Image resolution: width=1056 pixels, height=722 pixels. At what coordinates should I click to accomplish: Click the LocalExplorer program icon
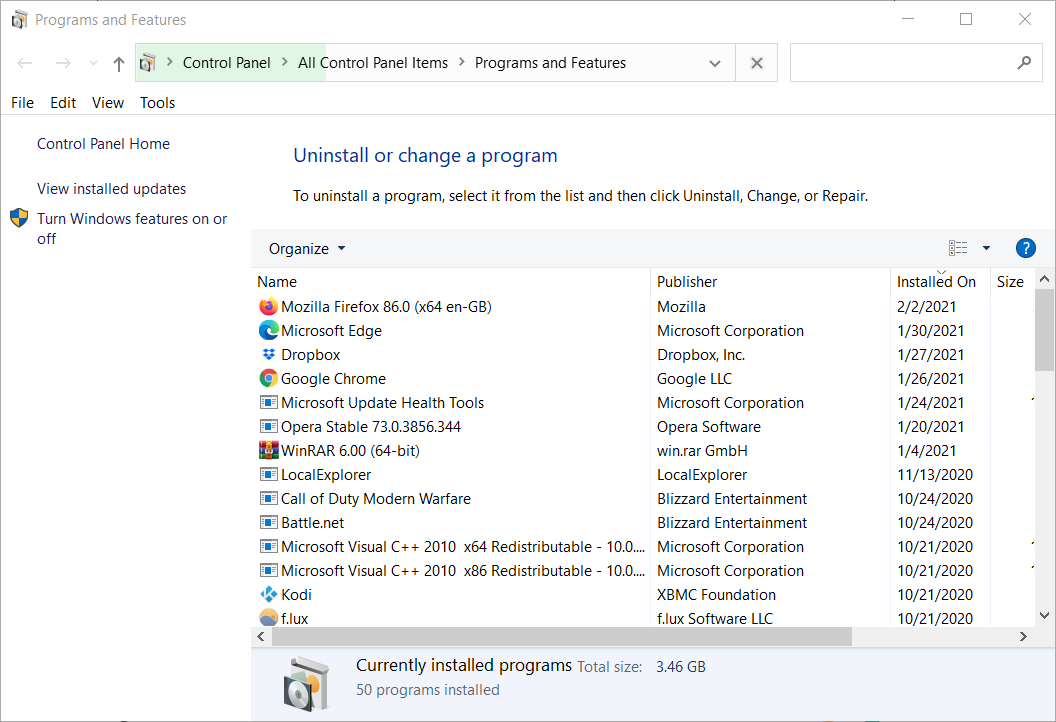tap(268, 475)
